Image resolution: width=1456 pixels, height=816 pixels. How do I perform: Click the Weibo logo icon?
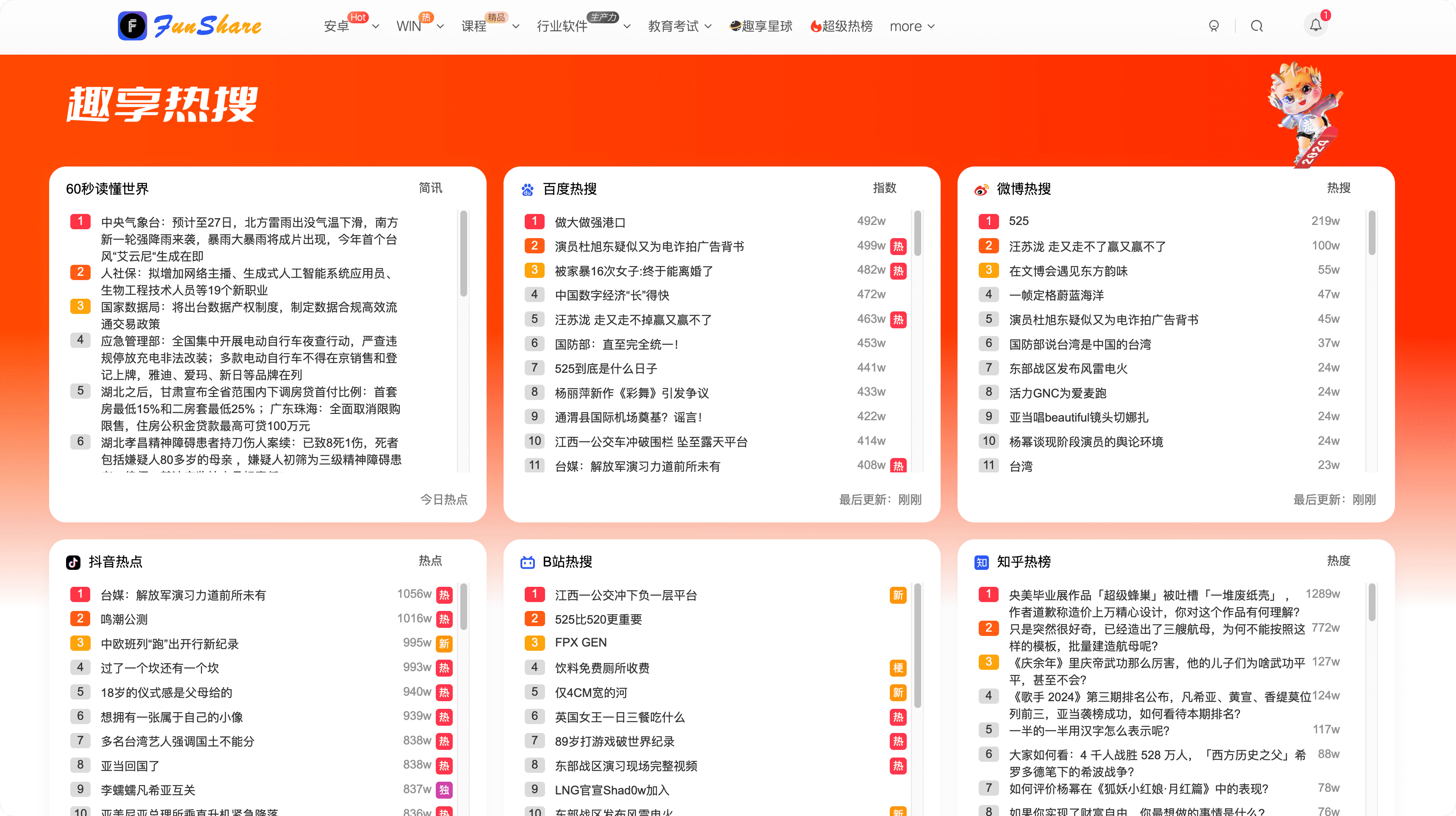(982, 189)
